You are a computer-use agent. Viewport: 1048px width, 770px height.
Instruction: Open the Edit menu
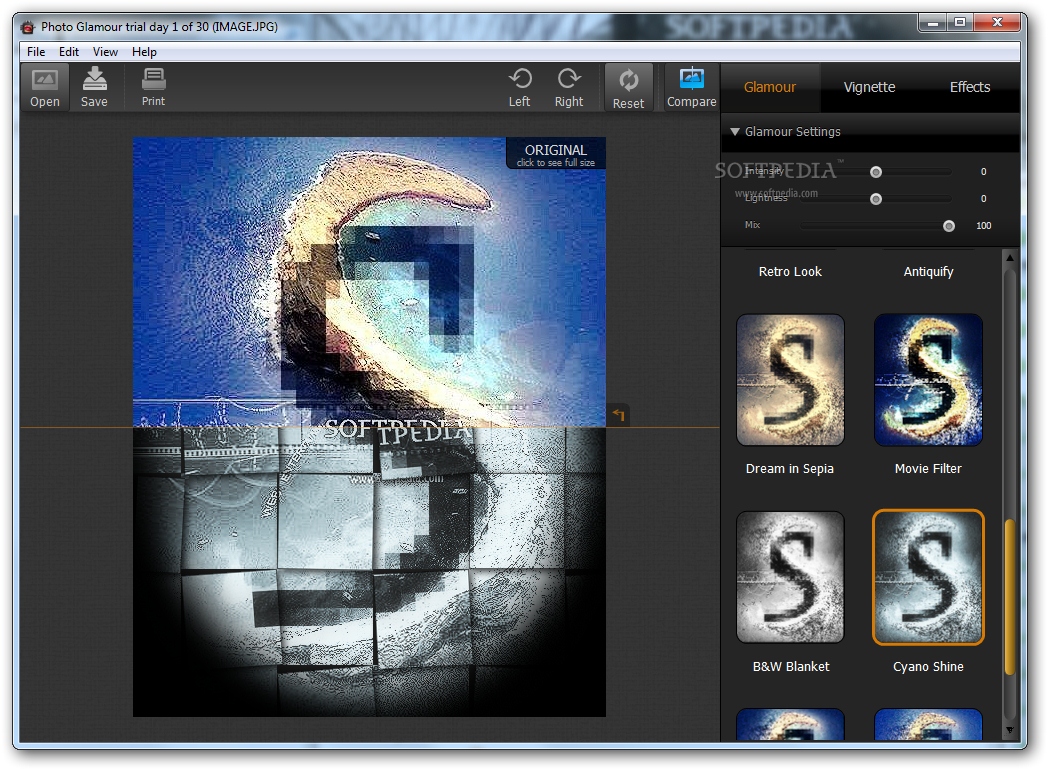pos(69,51)
